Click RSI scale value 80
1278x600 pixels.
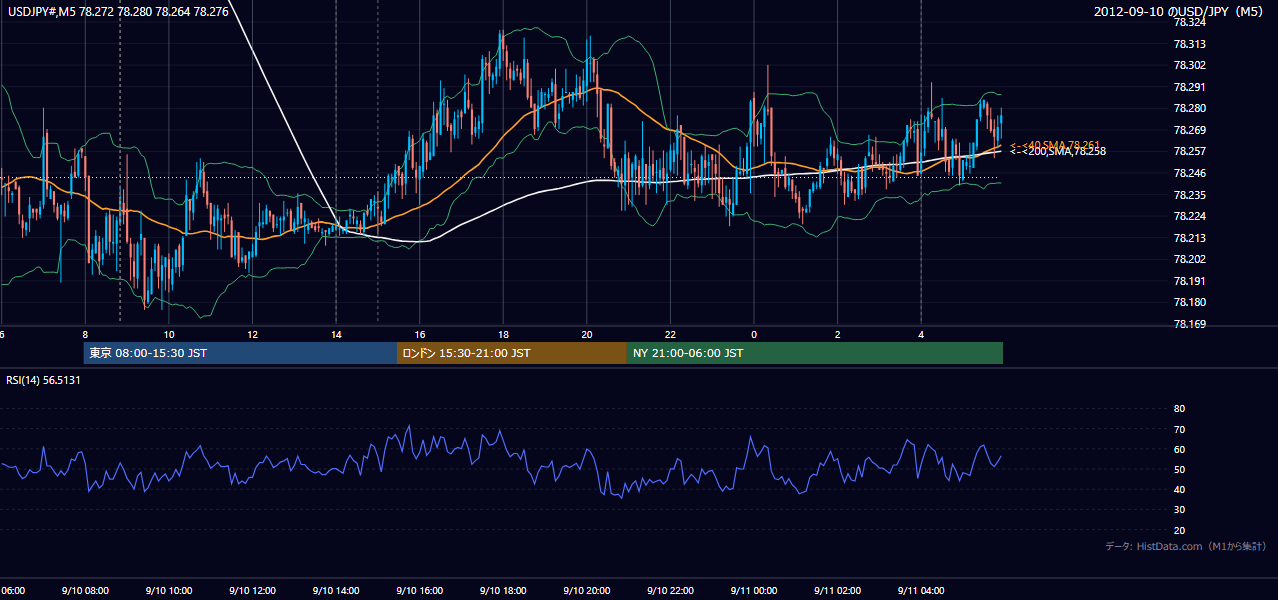(x=1179, y=409)
